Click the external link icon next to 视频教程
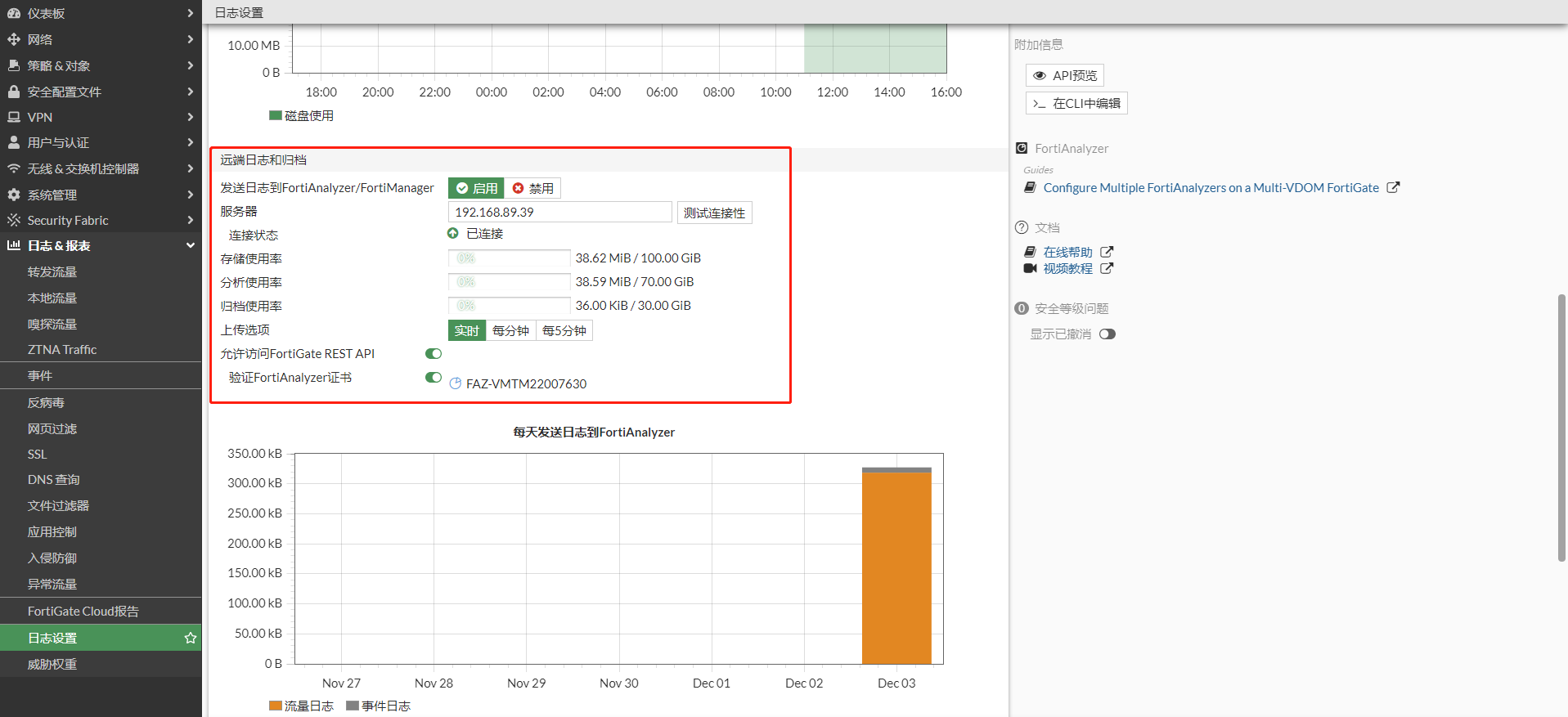The height and width of the screenshot is (717, 1568). click(x=1107, y=268)
